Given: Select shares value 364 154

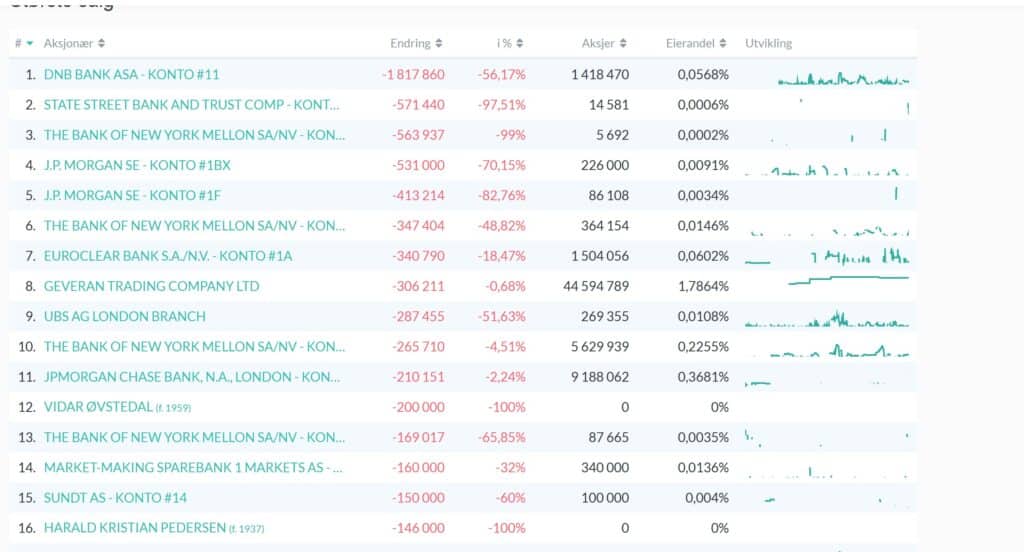Looking at the screenshot, I should pos(605,226).
